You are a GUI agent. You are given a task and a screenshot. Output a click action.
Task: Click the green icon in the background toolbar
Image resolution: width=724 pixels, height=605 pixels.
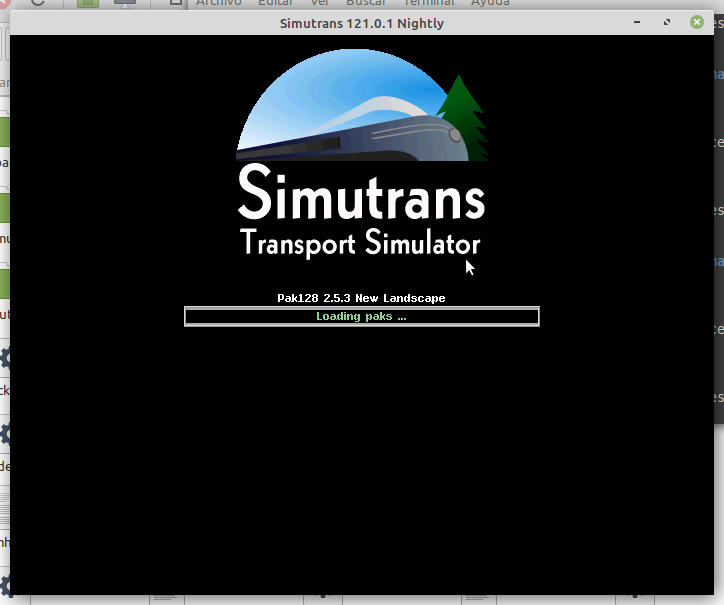[88, 3]
